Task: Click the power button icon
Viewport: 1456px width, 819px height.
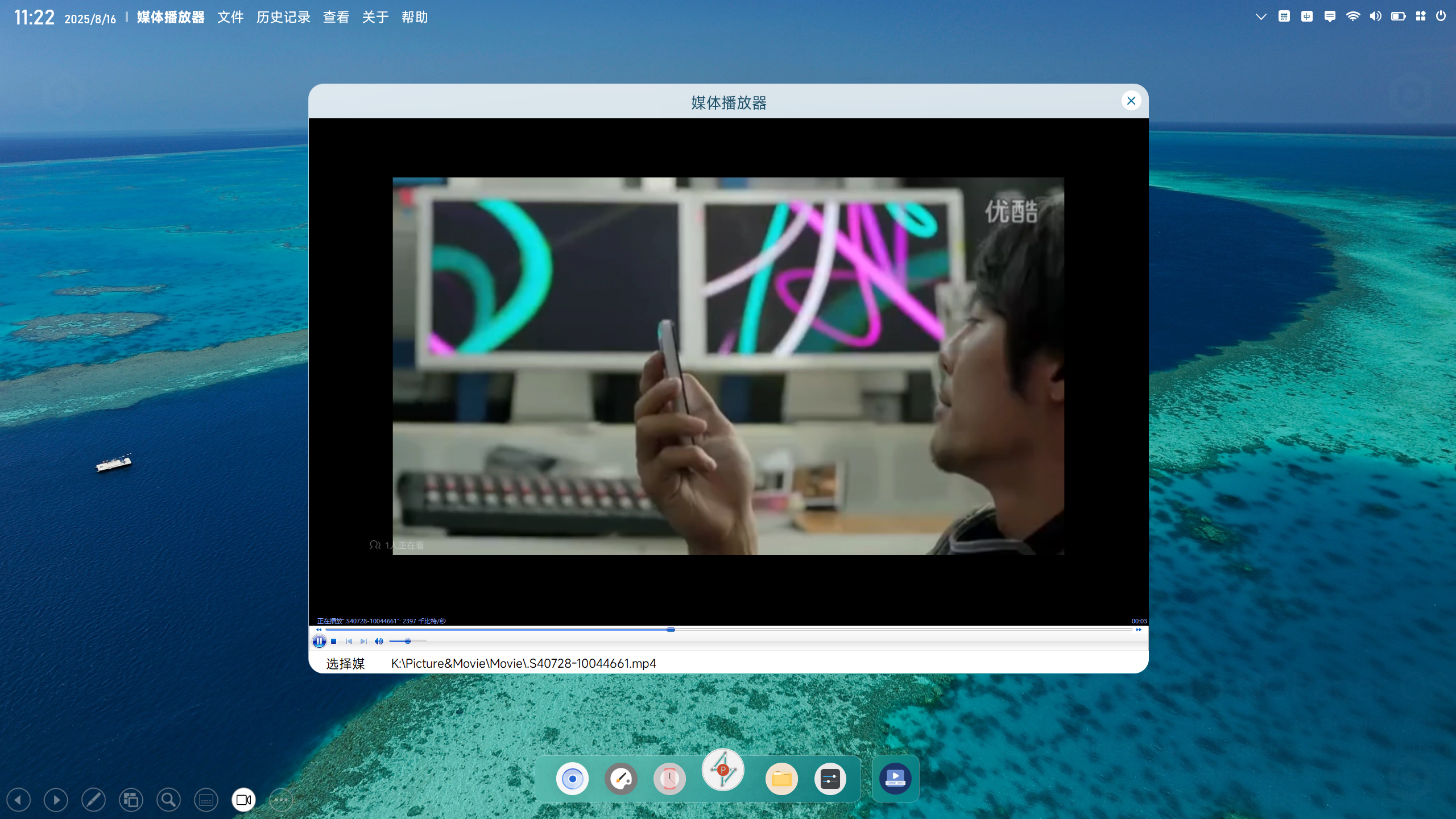Action: coord(1441,16)
